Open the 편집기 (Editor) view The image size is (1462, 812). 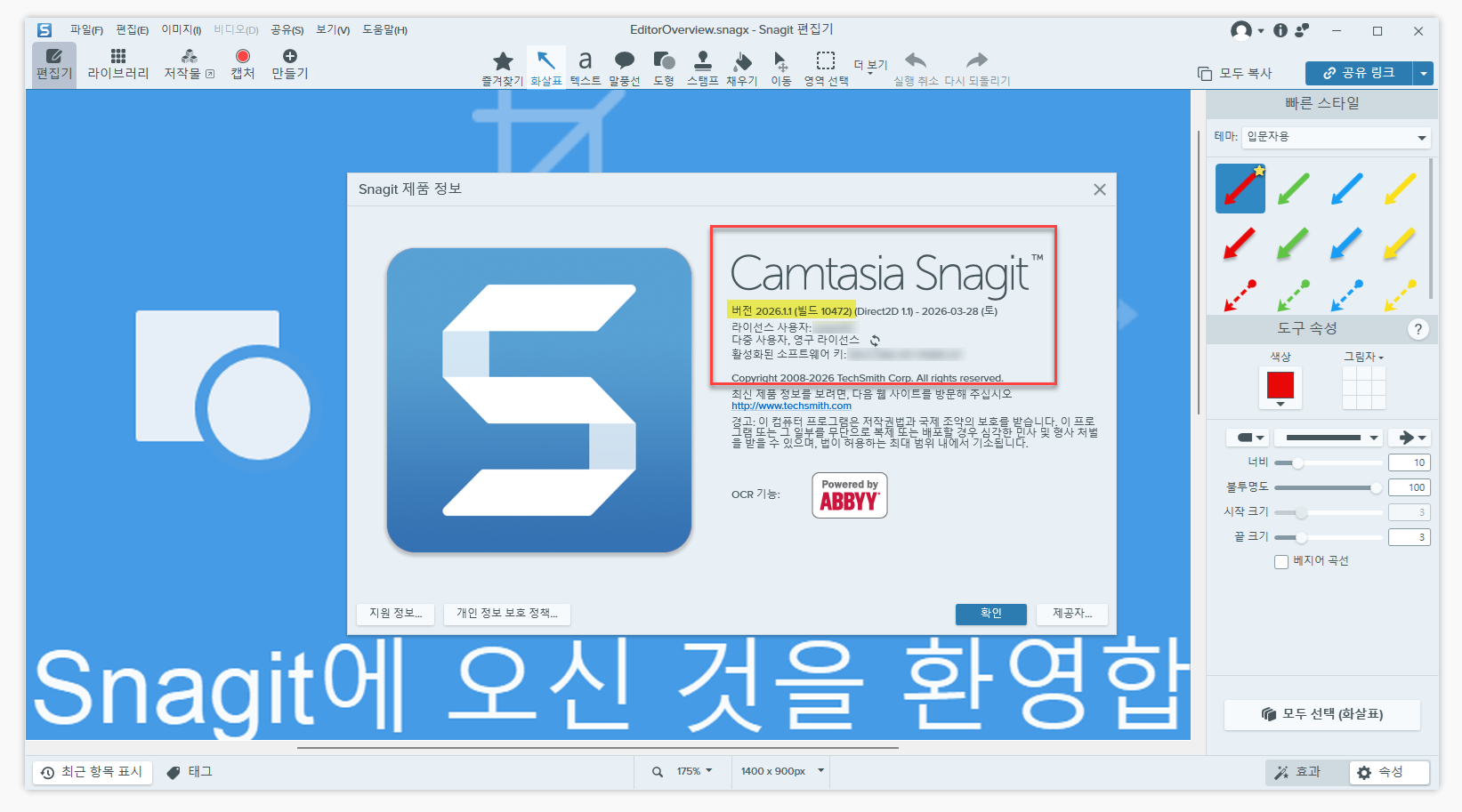[x=54, y=64]
